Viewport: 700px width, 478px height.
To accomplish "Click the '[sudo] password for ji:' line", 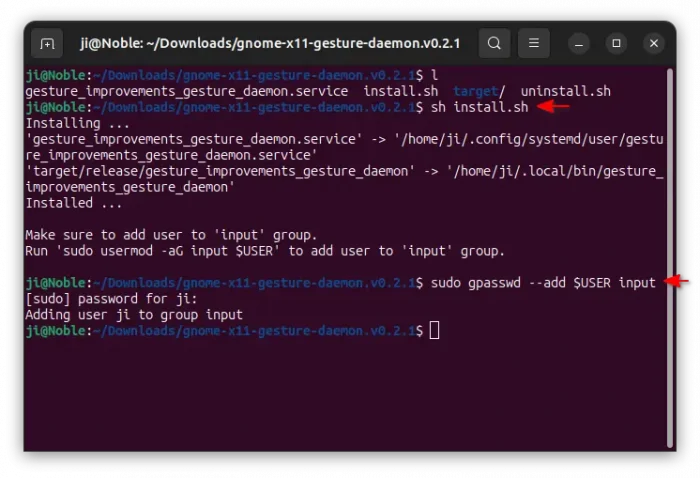I will point(110,299).
